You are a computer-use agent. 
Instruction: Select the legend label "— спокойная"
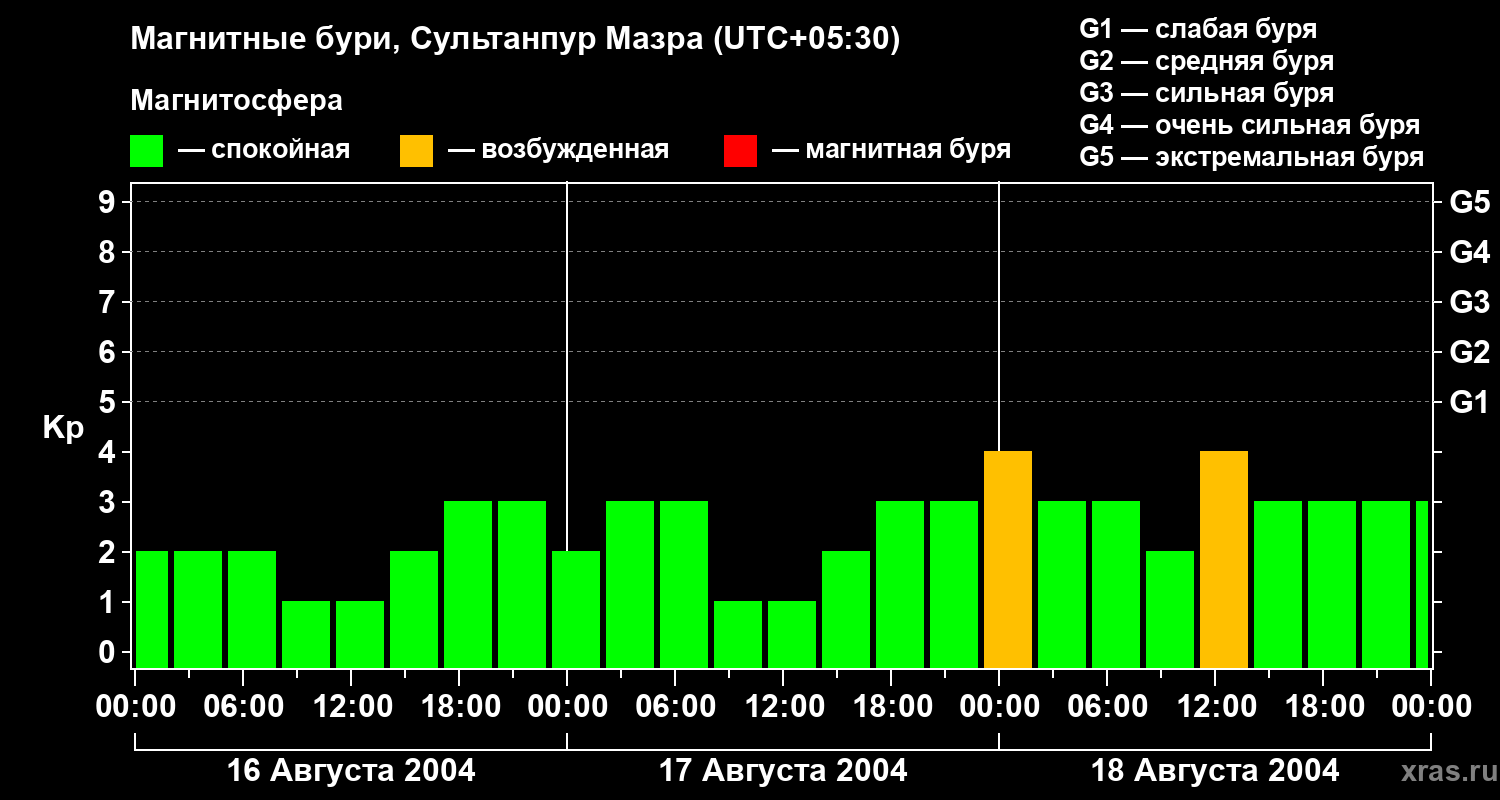[264, 150]
